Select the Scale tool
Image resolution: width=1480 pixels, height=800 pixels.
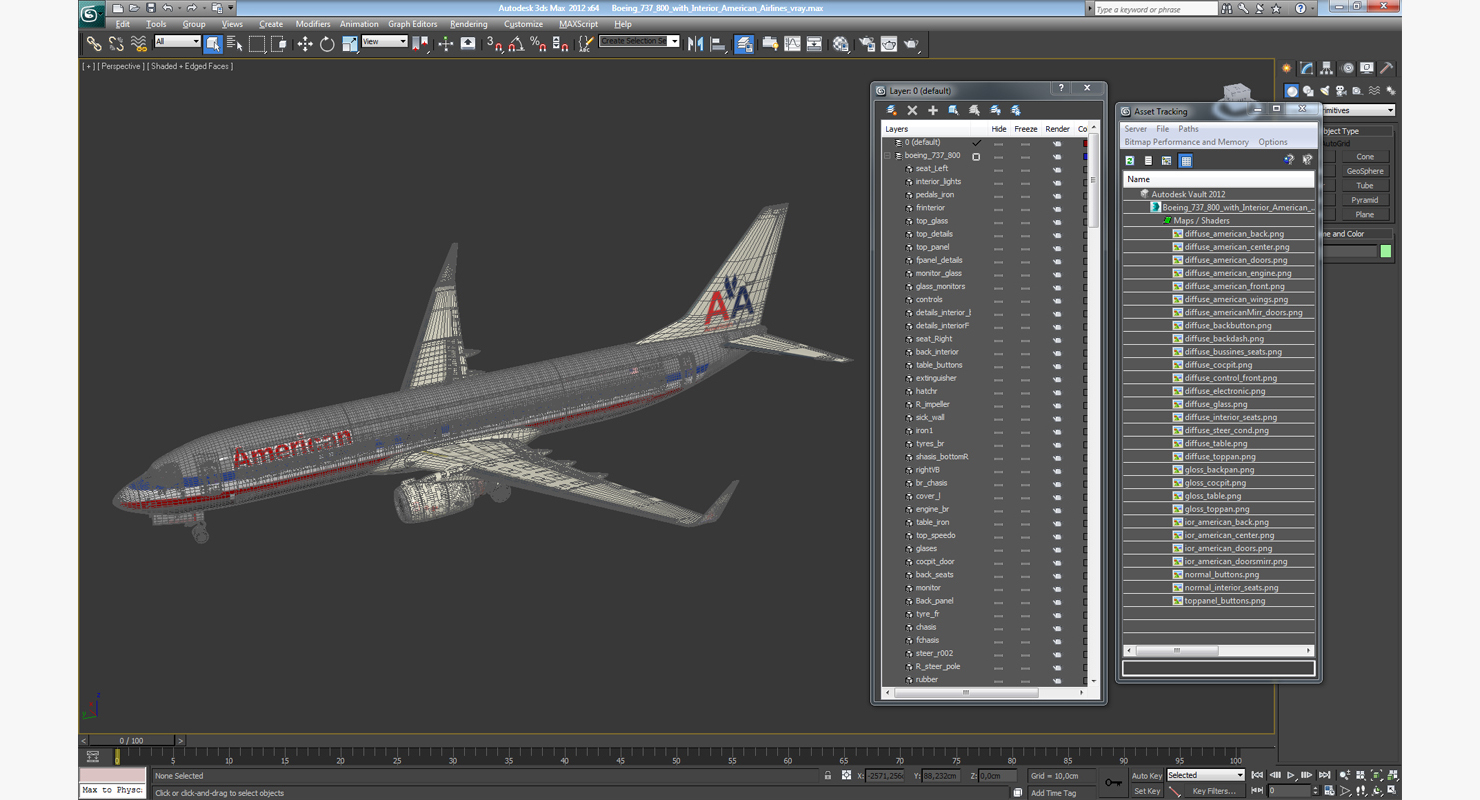point(349,43)
